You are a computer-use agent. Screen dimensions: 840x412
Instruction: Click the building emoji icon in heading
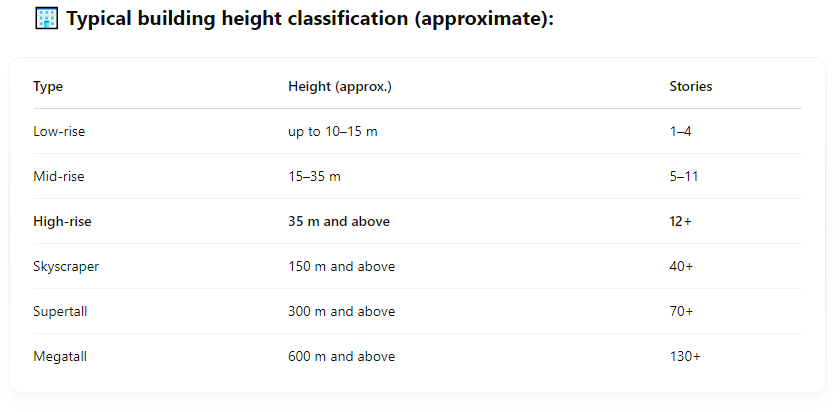tap(46, 18)
